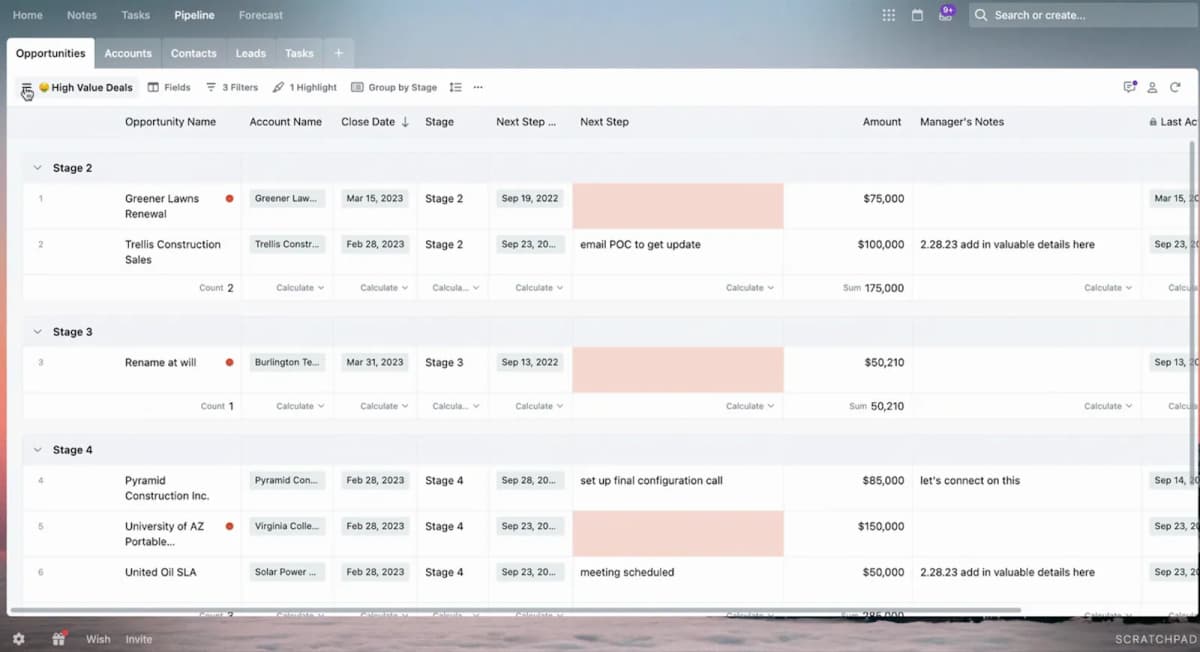Click the Search or create field

[1077, 15]
